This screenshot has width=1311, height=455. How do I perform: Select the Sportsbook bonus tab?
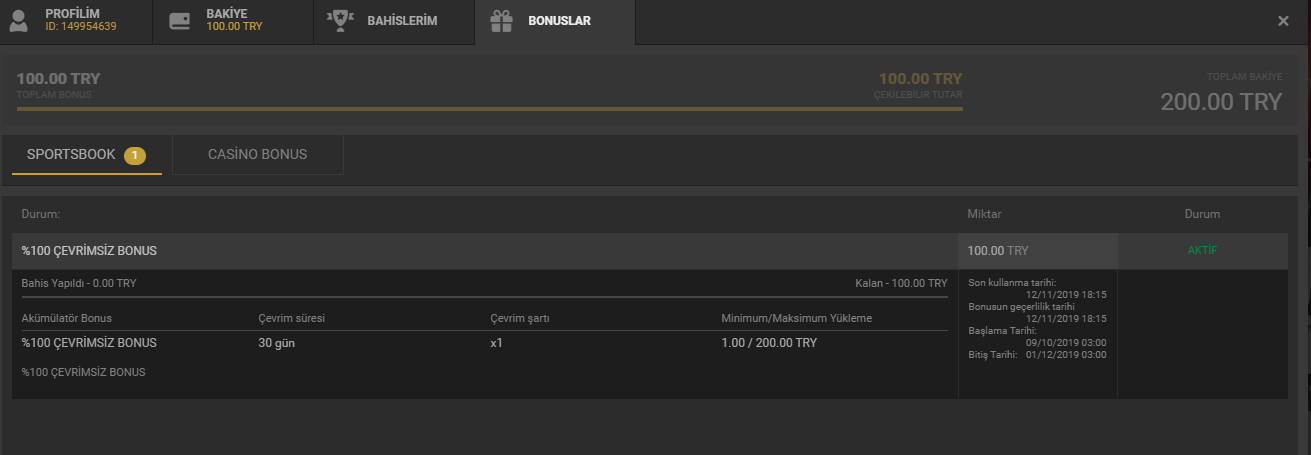coord(71,155)
